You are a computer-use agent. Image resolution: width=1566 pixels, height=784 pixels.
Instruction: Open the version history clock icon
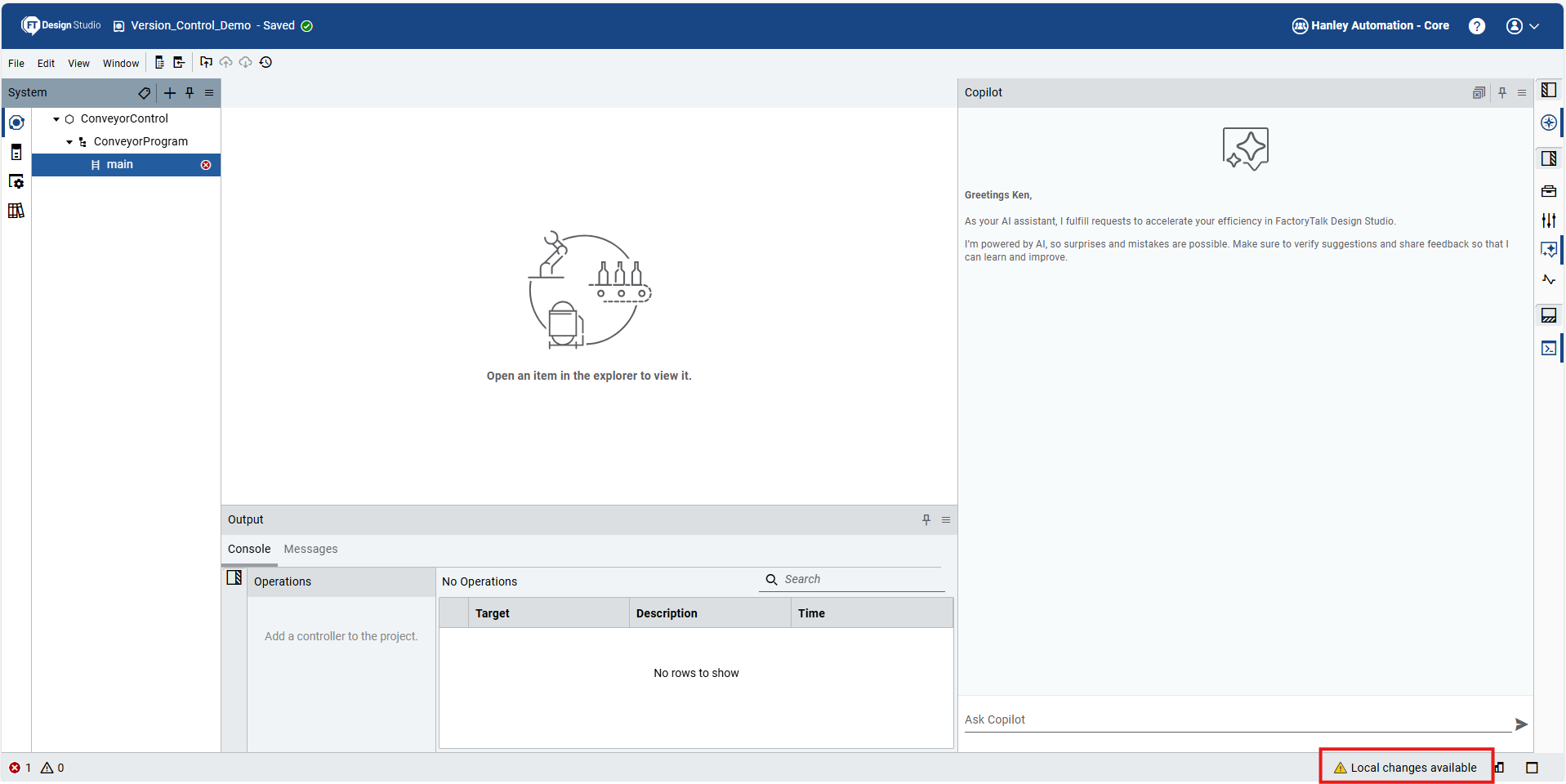point(265,62)
